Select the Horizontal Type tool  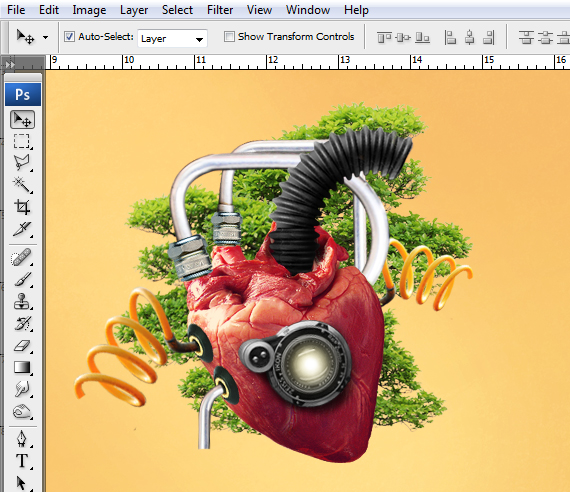(x=22, y=461)
